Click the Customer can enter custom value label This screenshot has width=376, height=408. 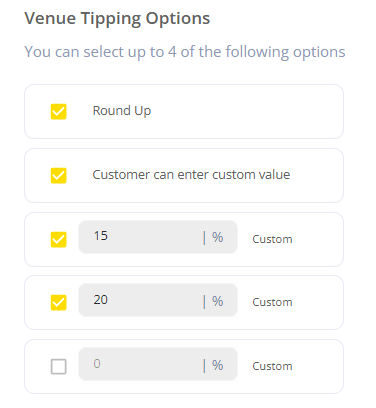(191, 175)
